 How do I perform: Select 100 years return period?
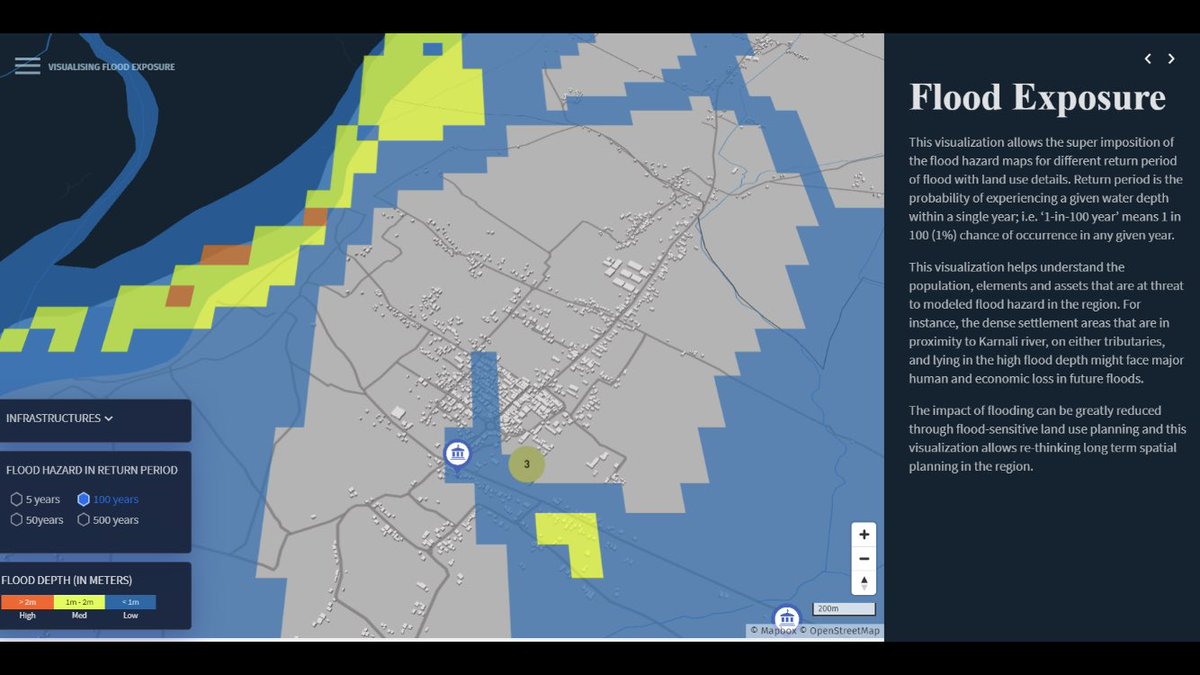point(108,499)
